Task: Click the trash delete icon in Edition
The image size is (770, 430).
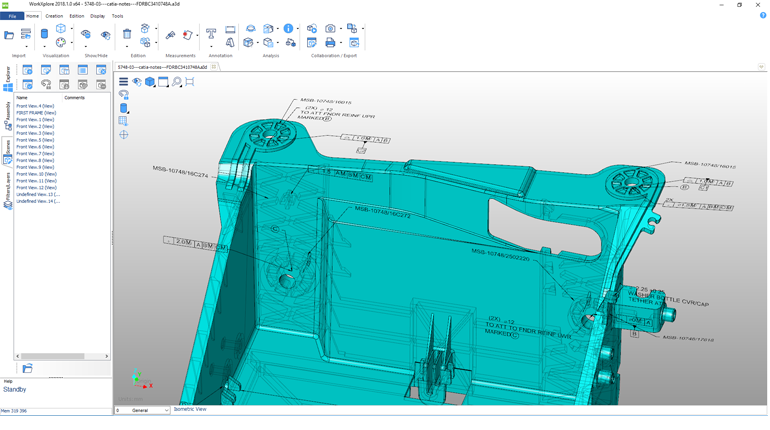Action: click(x=126, y=35)
